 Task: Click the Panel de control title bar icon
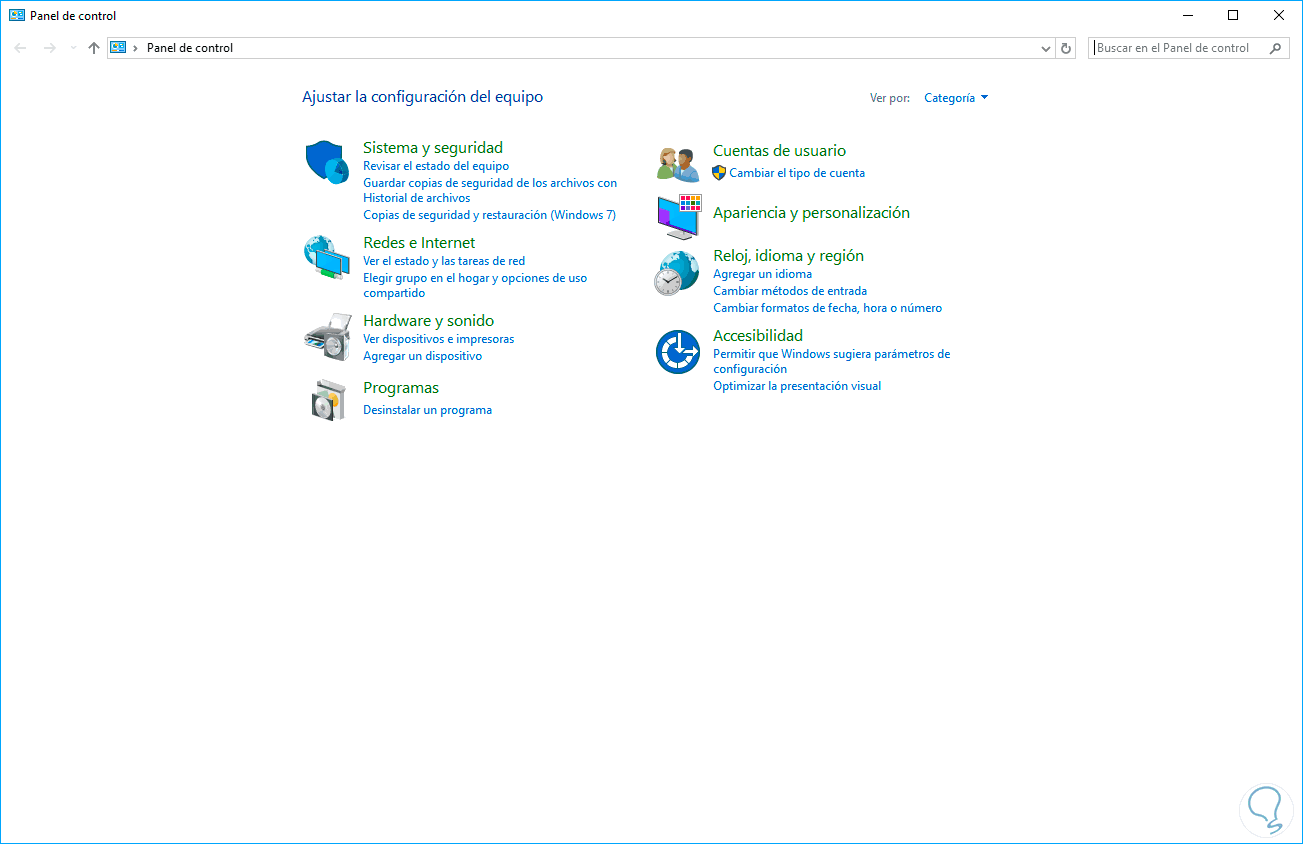click(x=17, y=15)
